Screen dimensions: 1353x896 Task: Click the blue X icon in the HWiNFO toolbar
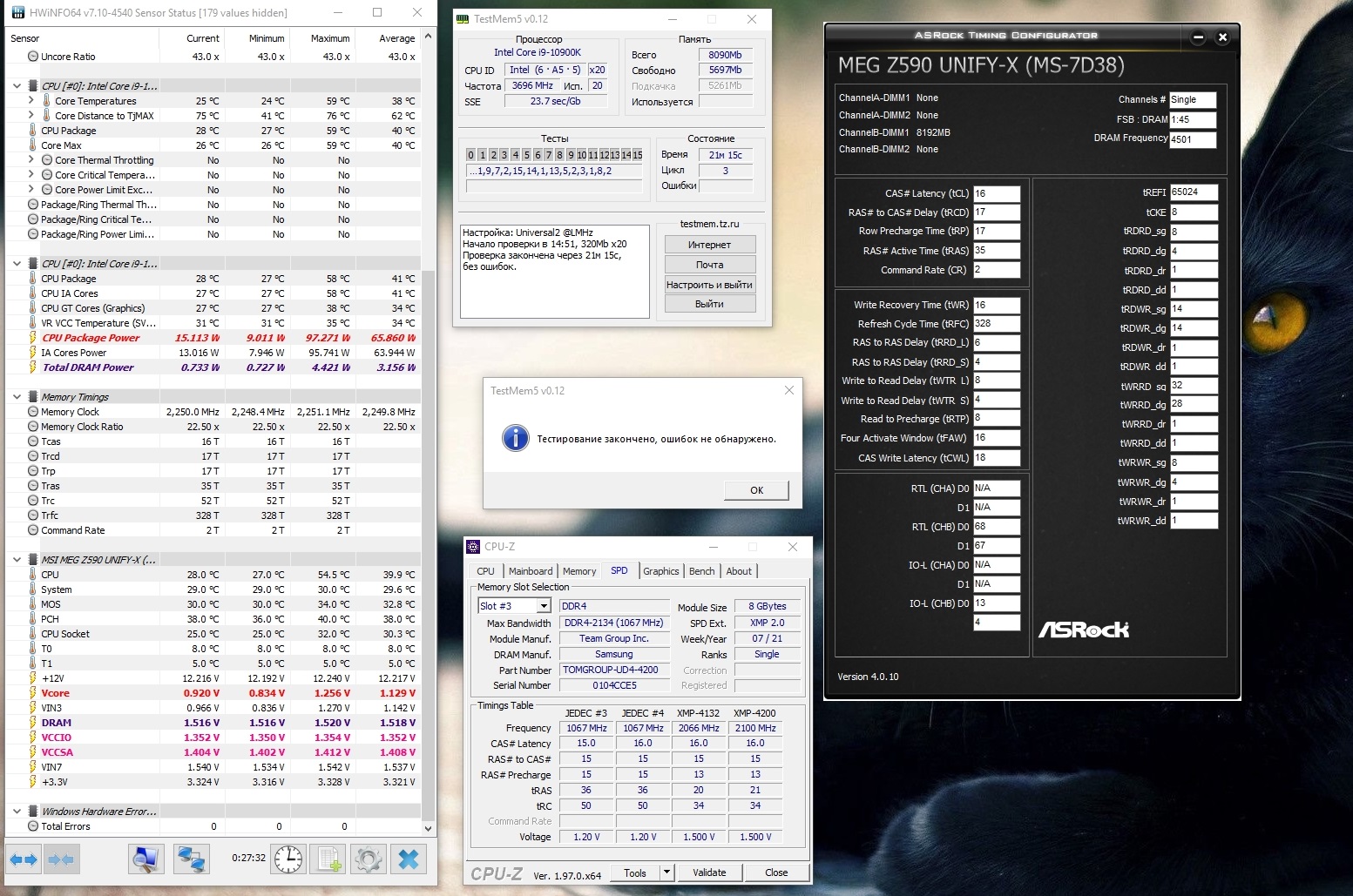click(x=409, y=859)
